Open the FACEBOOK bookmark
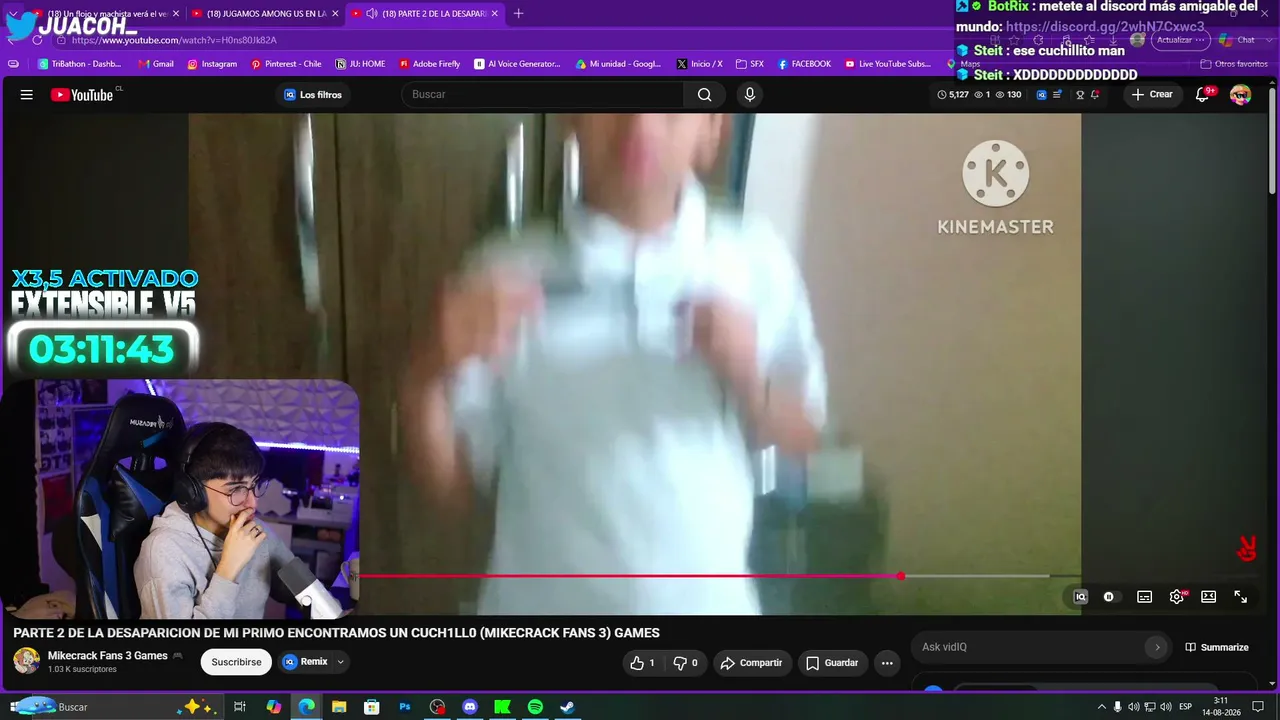Viewport: 1280px width, 720px height. pyautogui.click(x=804, y=64)
